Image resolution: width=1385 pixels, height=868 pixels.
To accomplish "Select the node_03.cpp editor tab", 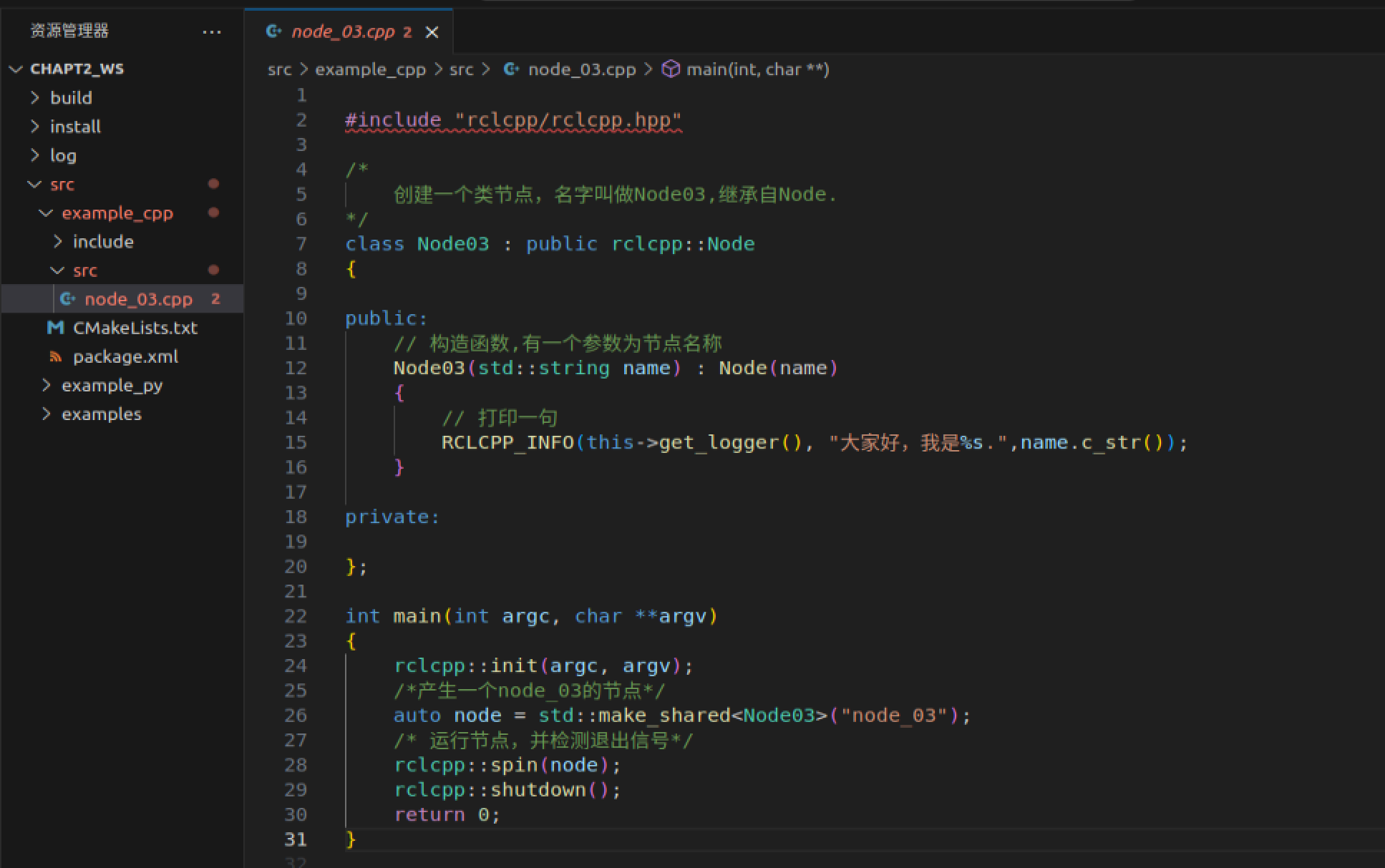I will pyautogui.click(x=343, y=32).
